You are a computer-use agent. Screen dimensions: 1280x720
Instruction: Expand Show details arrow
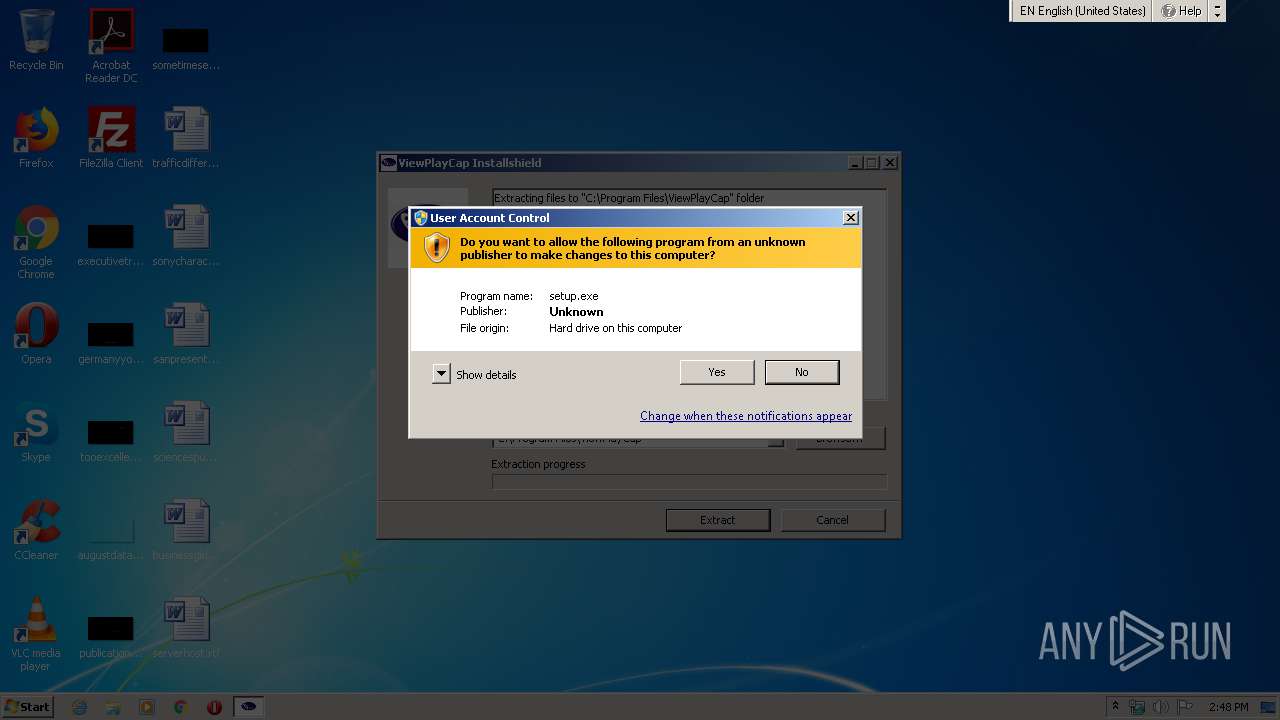click(441, 374)
